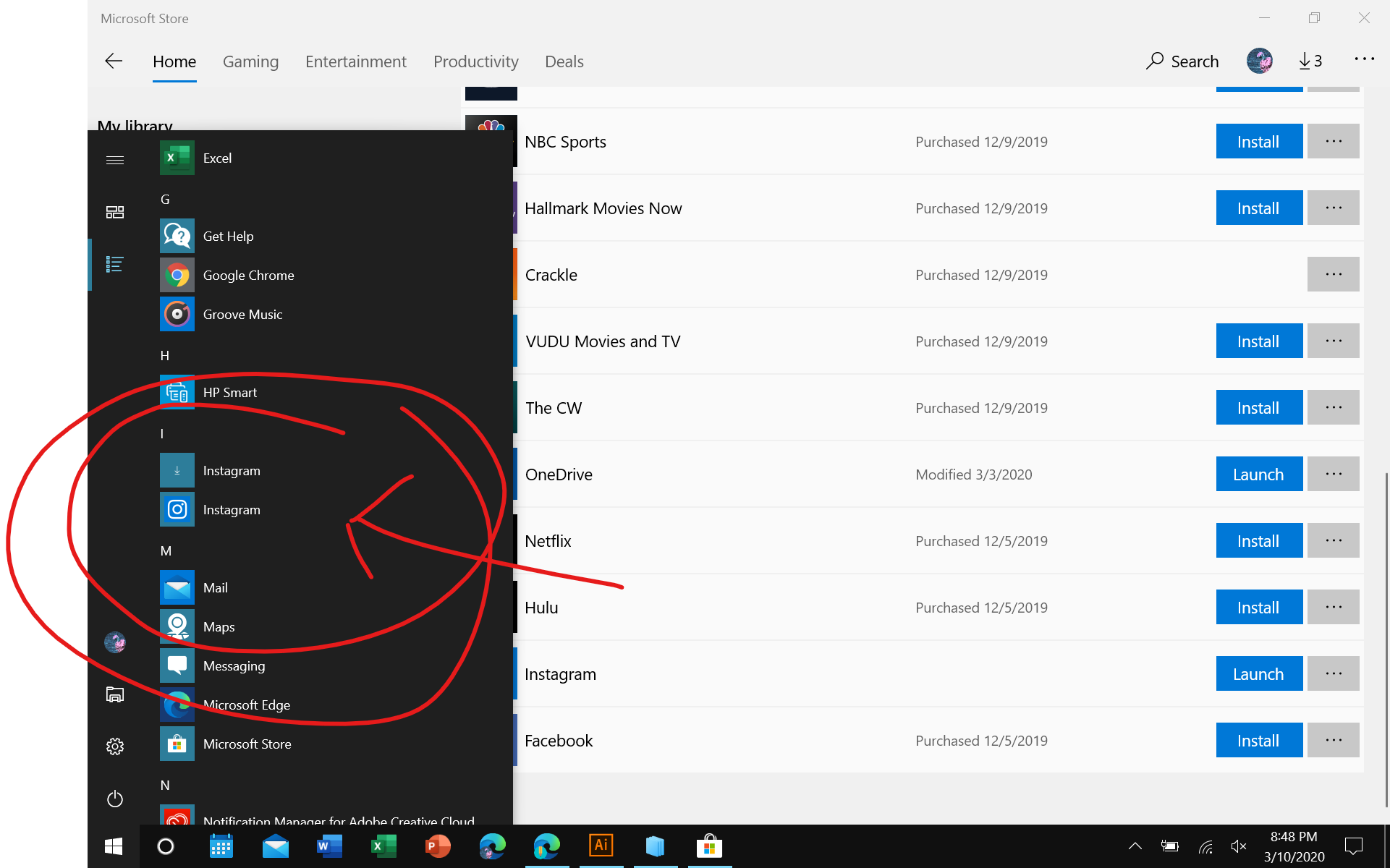Open the Crackle library row
This screenshot has height=868, width=1390.
pyautogui.click(x=912, y=274)
